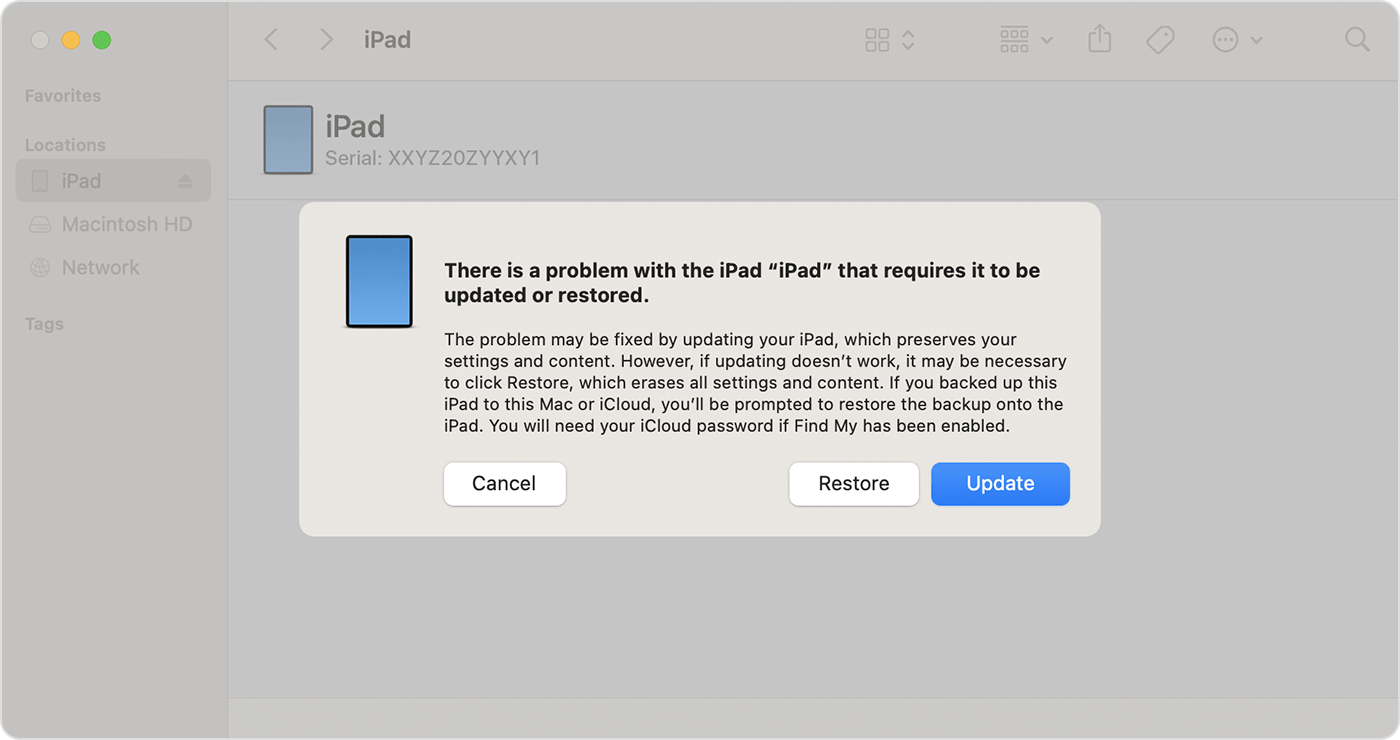Click the Tags sidebar heading
The image size is (1400, 740).
click(43, 323)
